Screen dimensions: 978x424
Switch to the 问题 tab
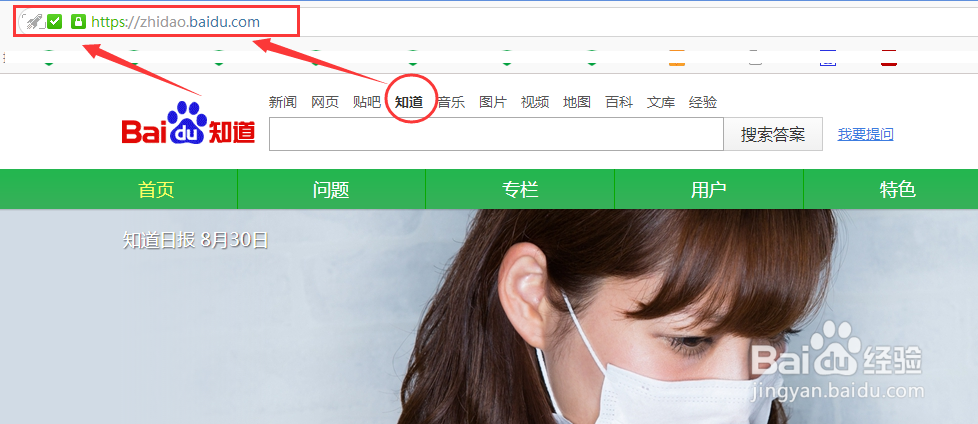[331, 190]
